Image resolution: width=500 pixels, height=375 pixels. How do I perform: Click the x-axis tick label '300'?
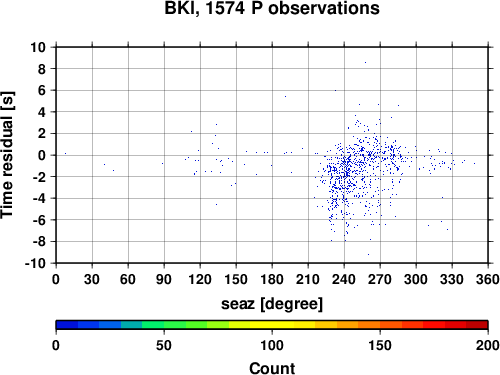[x=416, y=279]
